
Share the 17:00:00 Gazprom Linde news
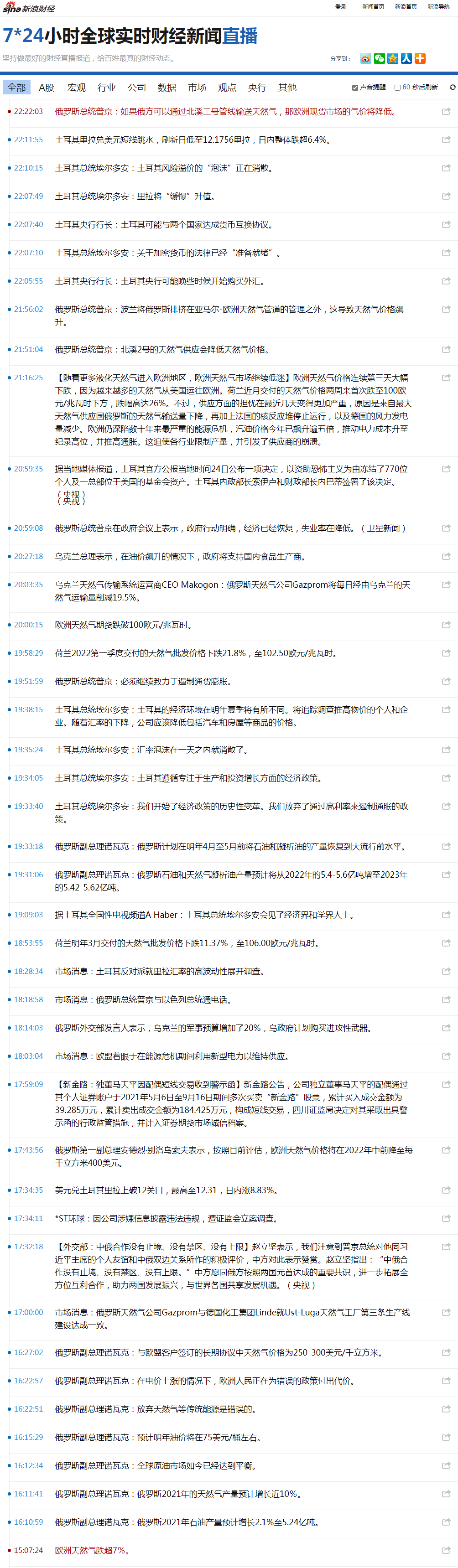point(446,1312)
